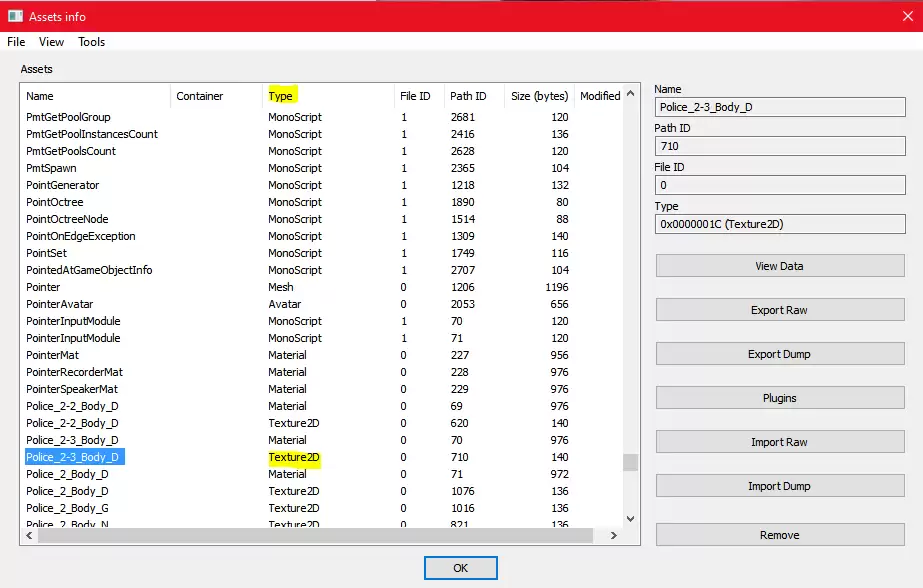Select the Pointer Mesh row
The width and height of the screenshot is (923, 588).
coord(321,287)
